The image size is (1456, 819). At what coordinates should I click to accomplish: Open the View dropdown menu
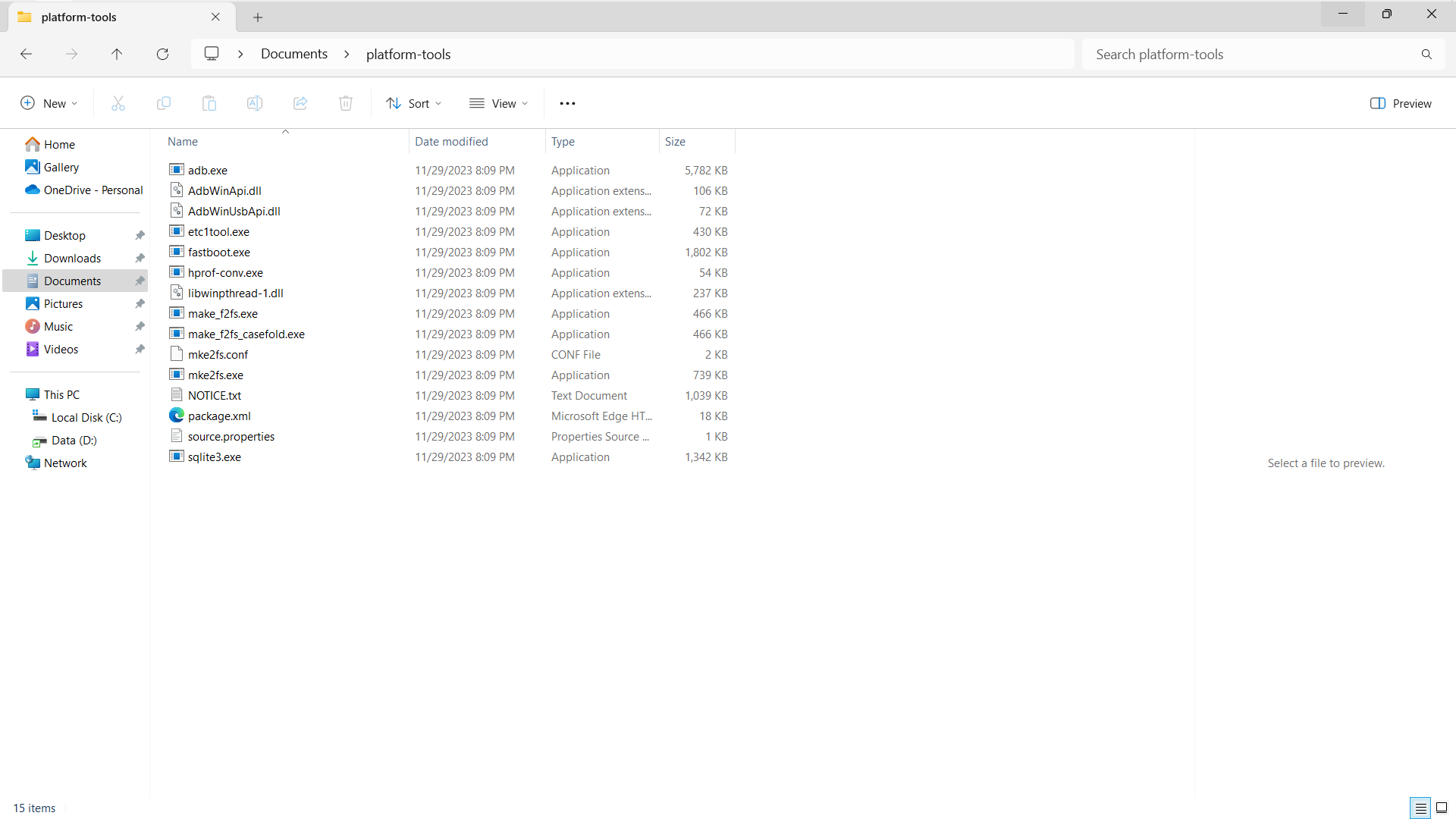tap(499, 103)
